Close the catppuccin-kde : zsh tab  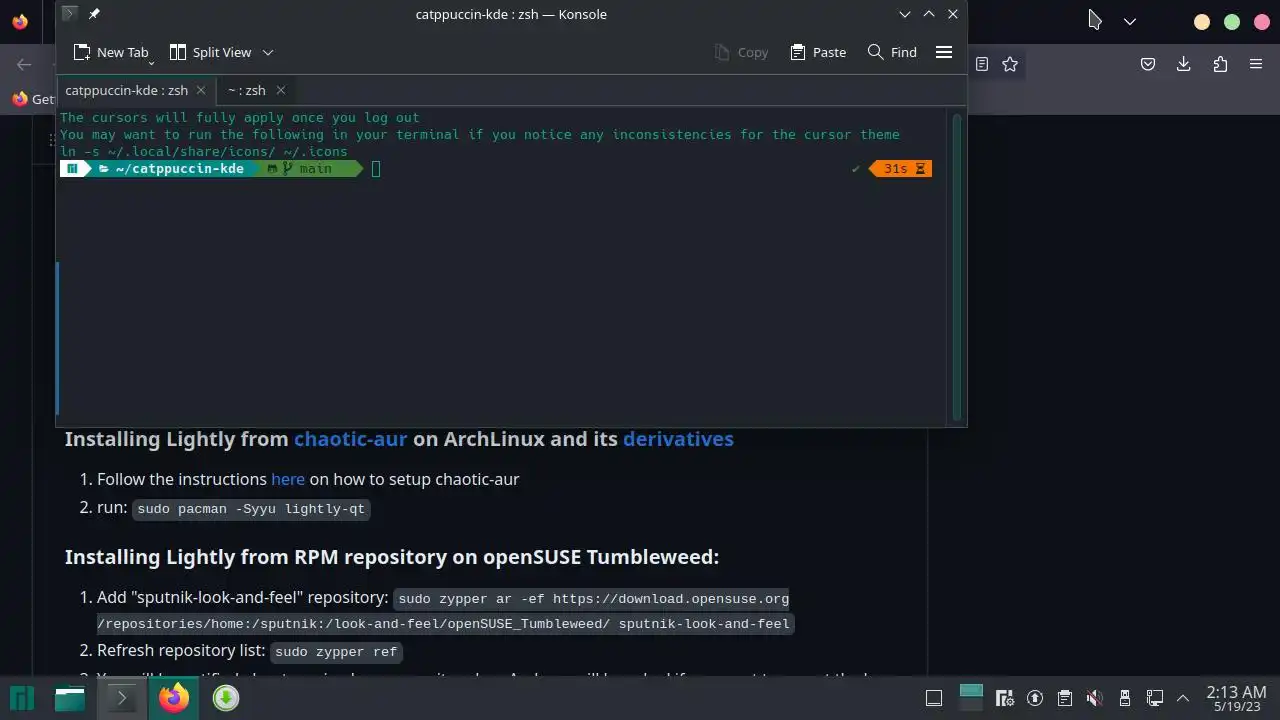pyautogui.click(x=200, y=90)
